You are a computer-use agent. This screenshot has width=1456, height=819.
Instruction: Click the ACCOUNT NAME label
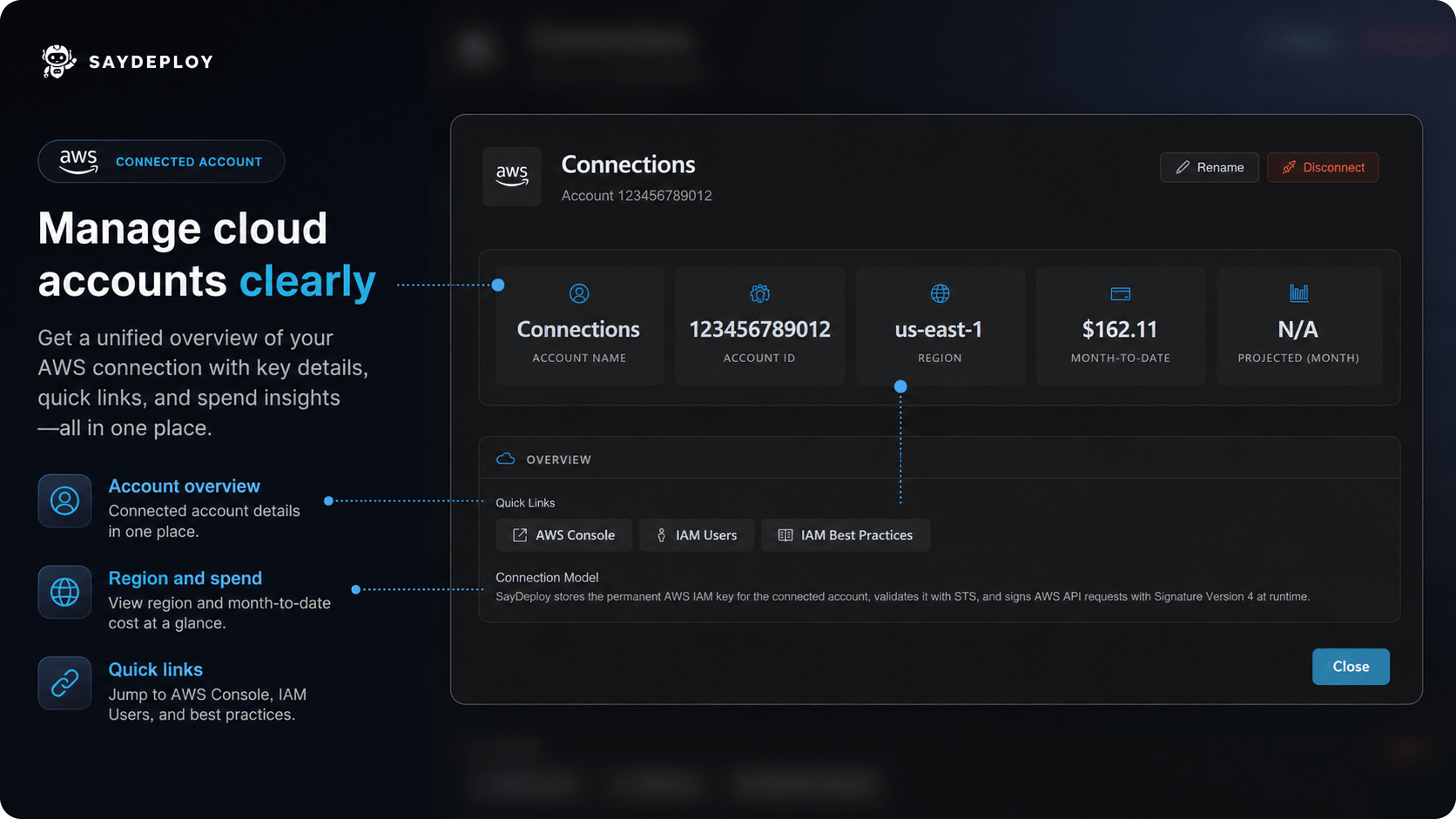pos(579,358)
